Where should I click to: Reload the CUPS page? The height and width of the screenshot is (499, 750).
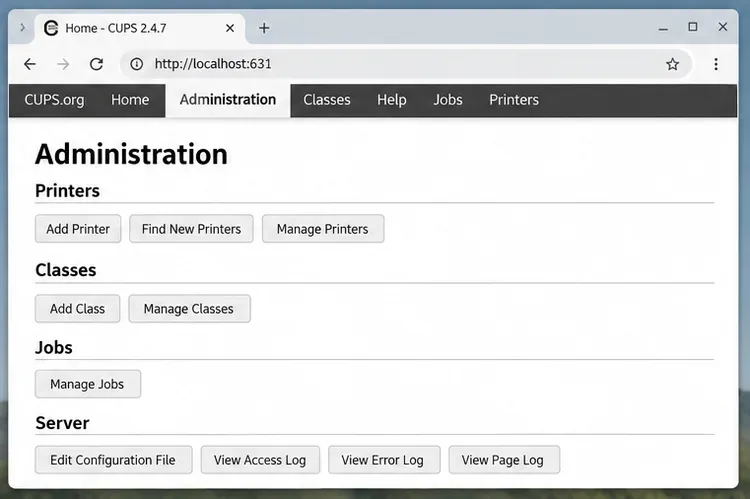97,64
